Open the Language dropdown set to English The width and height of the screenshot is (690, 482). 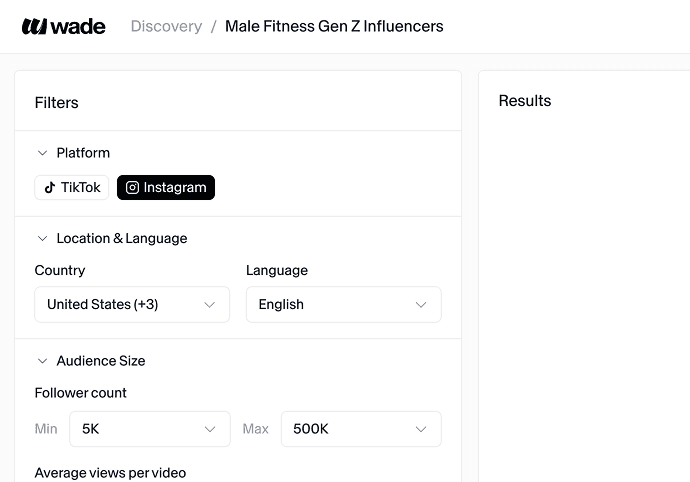point(343,304)
